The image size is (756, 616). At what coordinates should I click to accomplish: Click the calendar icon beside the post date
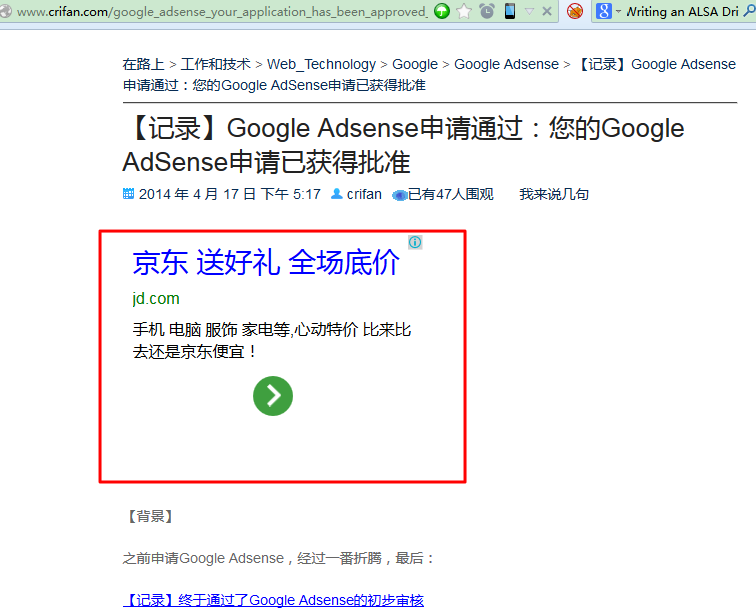tap(128, 194)
